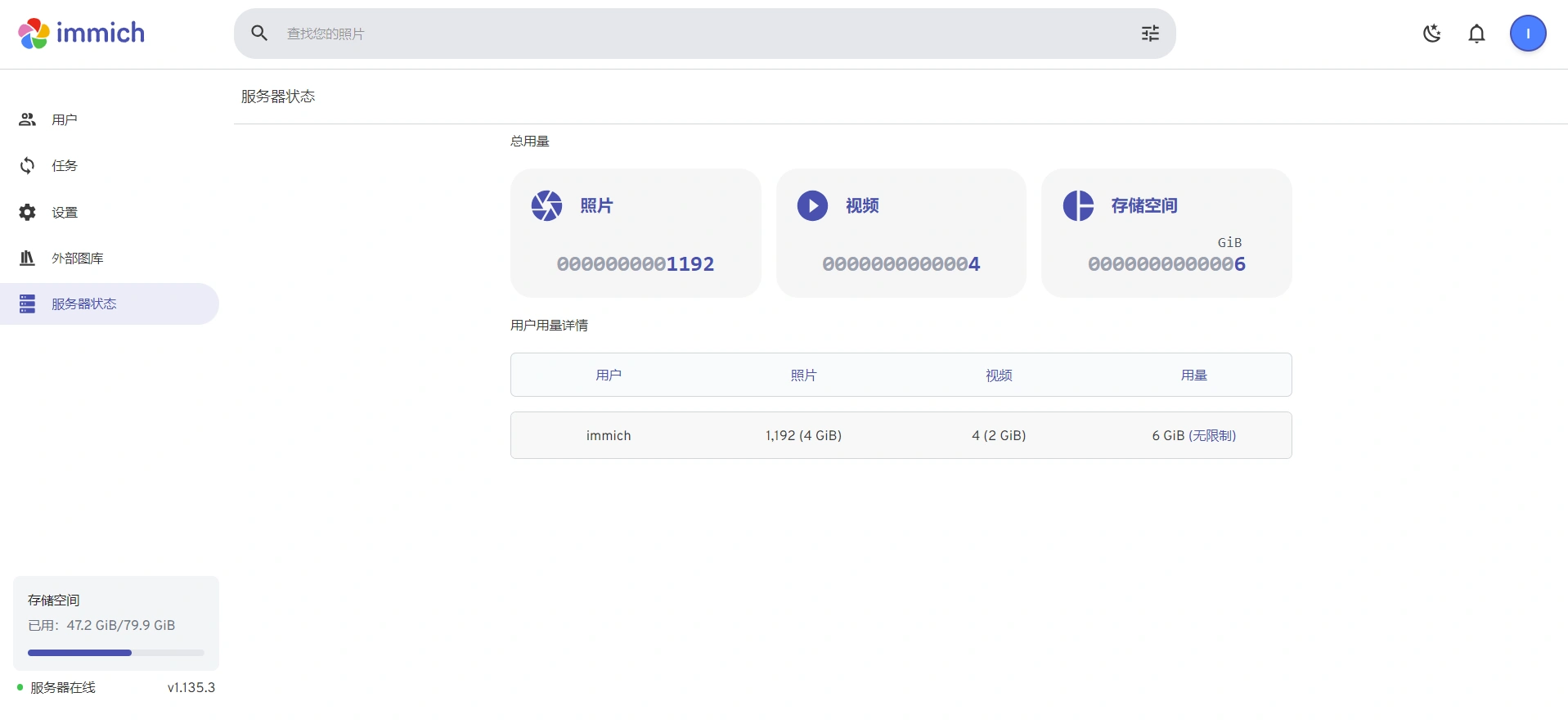The image size is (1568, 724).
Task: Click the search photos input field
Action: 703,34
